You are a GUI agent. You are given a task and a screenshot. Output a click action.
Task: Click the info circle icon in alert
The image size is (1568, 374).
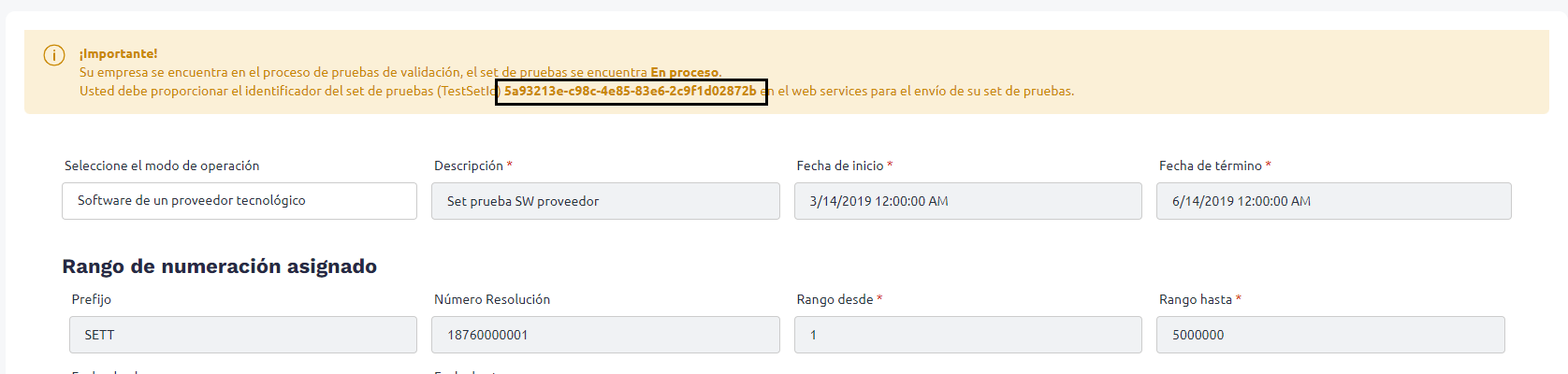tap(54, 55)
